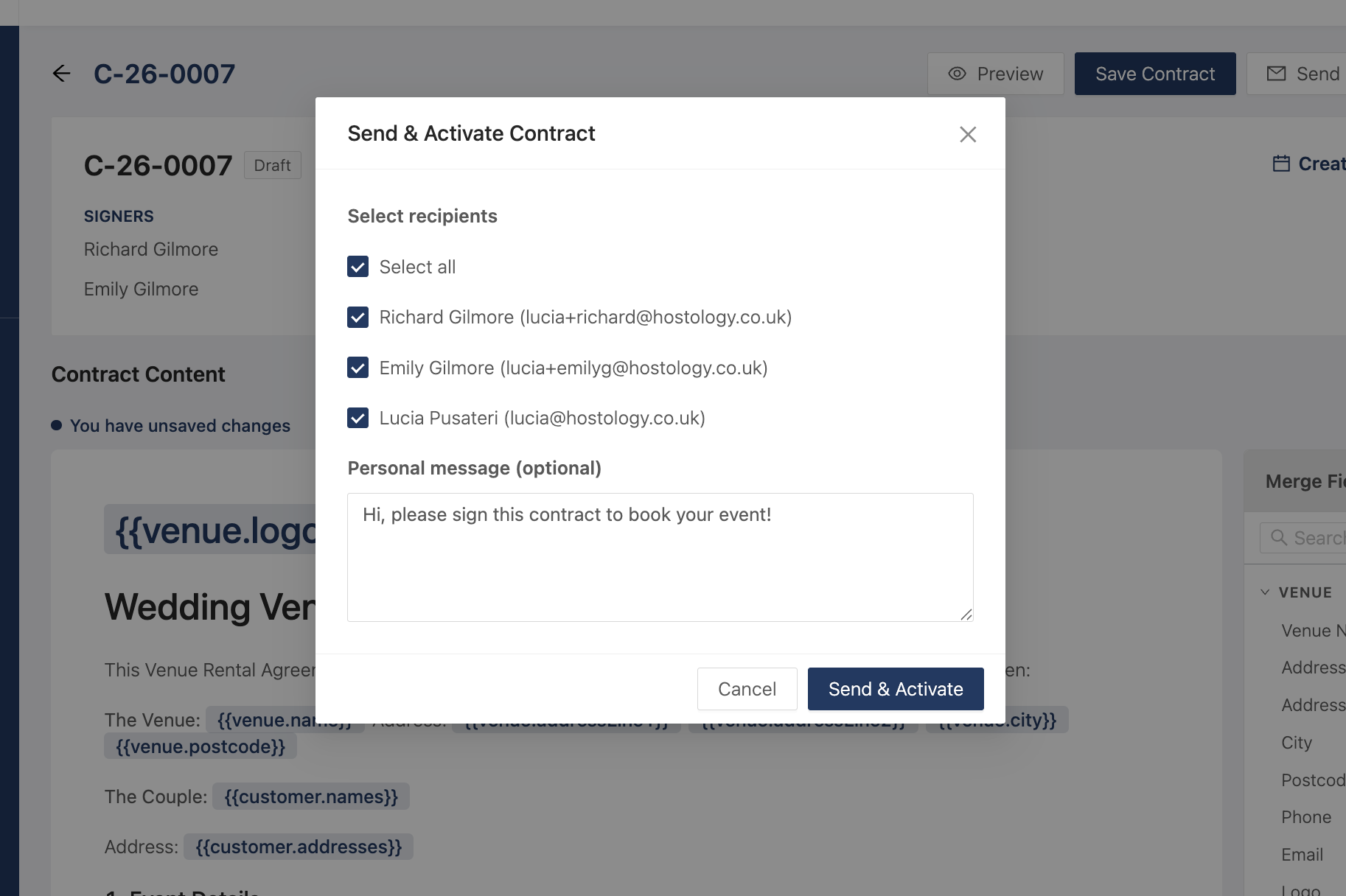This screenshot has height=896, width=1346.
Task: Click the Save Contract button
Action: click(1155, 74)
